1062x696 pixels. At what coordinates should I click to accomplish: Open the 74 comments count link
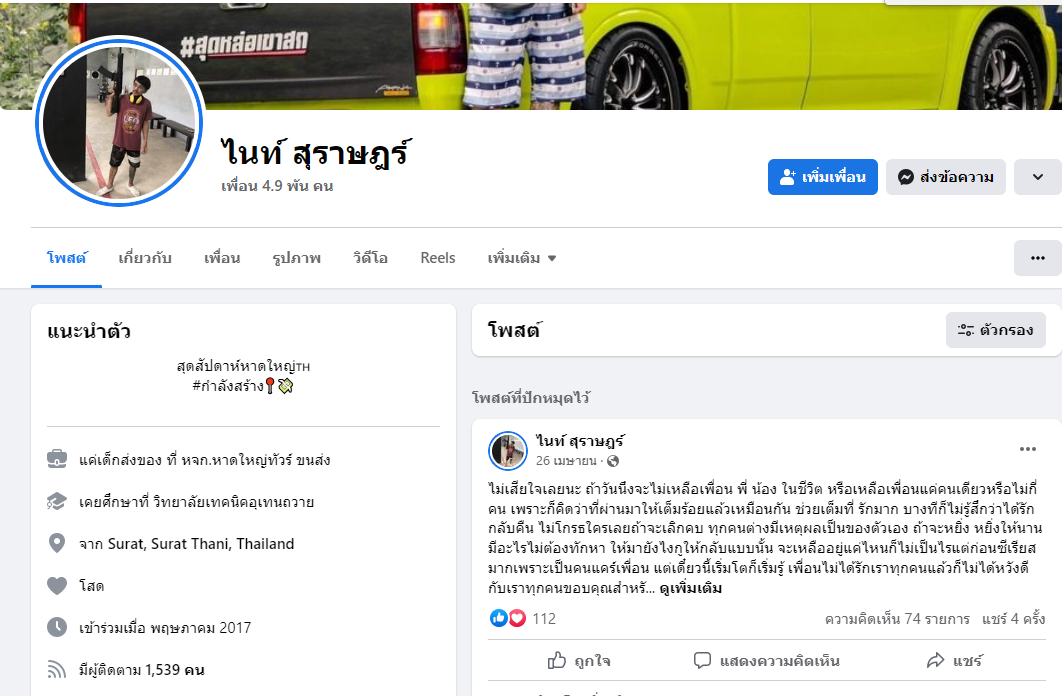[x=897, y=619]
